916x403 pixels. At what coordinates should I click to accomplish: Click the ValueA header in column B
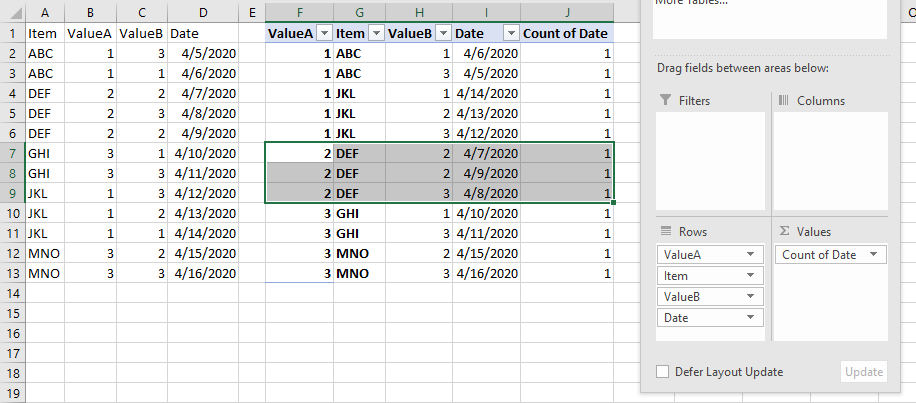point(91,34)
